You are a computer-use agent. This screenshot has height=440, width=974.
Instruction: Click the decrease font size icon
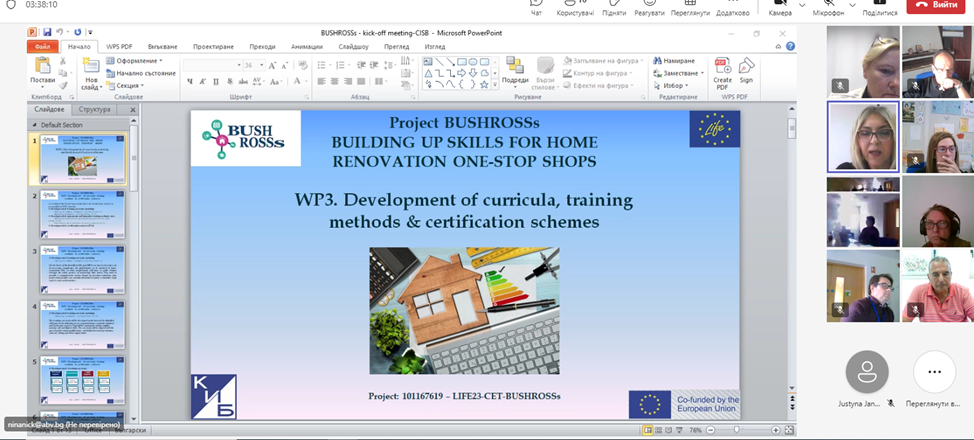(284, 65)
